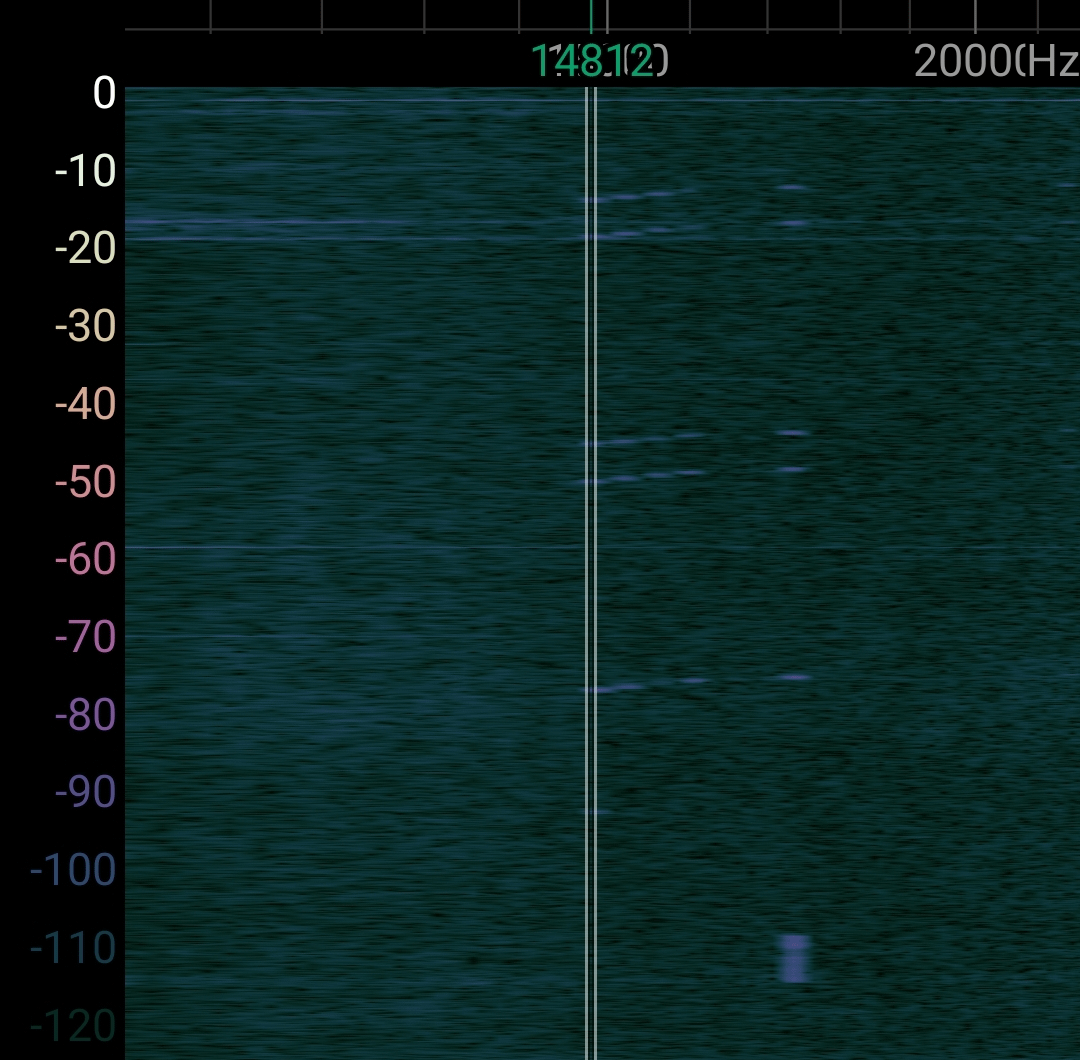Image resolution: width=1080 pixels, height=1060 pixels.
Task: Click the bright purple signal block near -110
Action: [794, 958]
